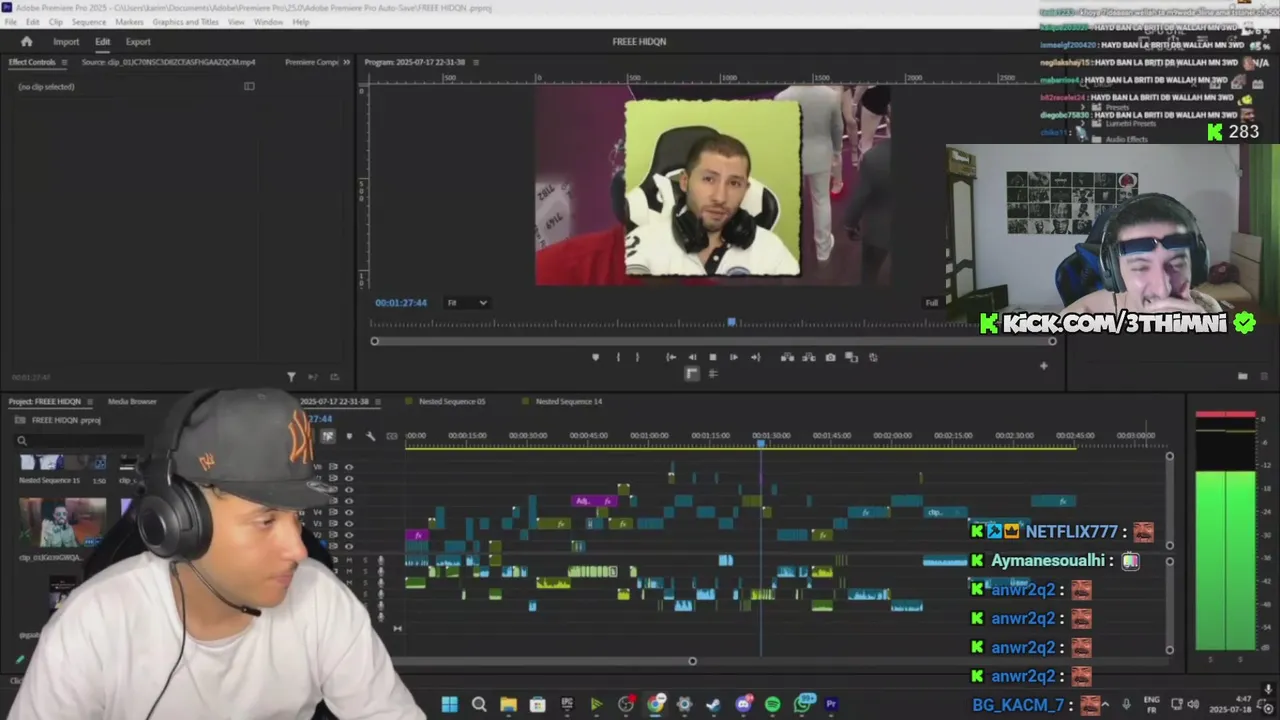The width and height of the screenshot is (1280, 720).
Task: Hide the V8 track output
Action: coord(348,467)
